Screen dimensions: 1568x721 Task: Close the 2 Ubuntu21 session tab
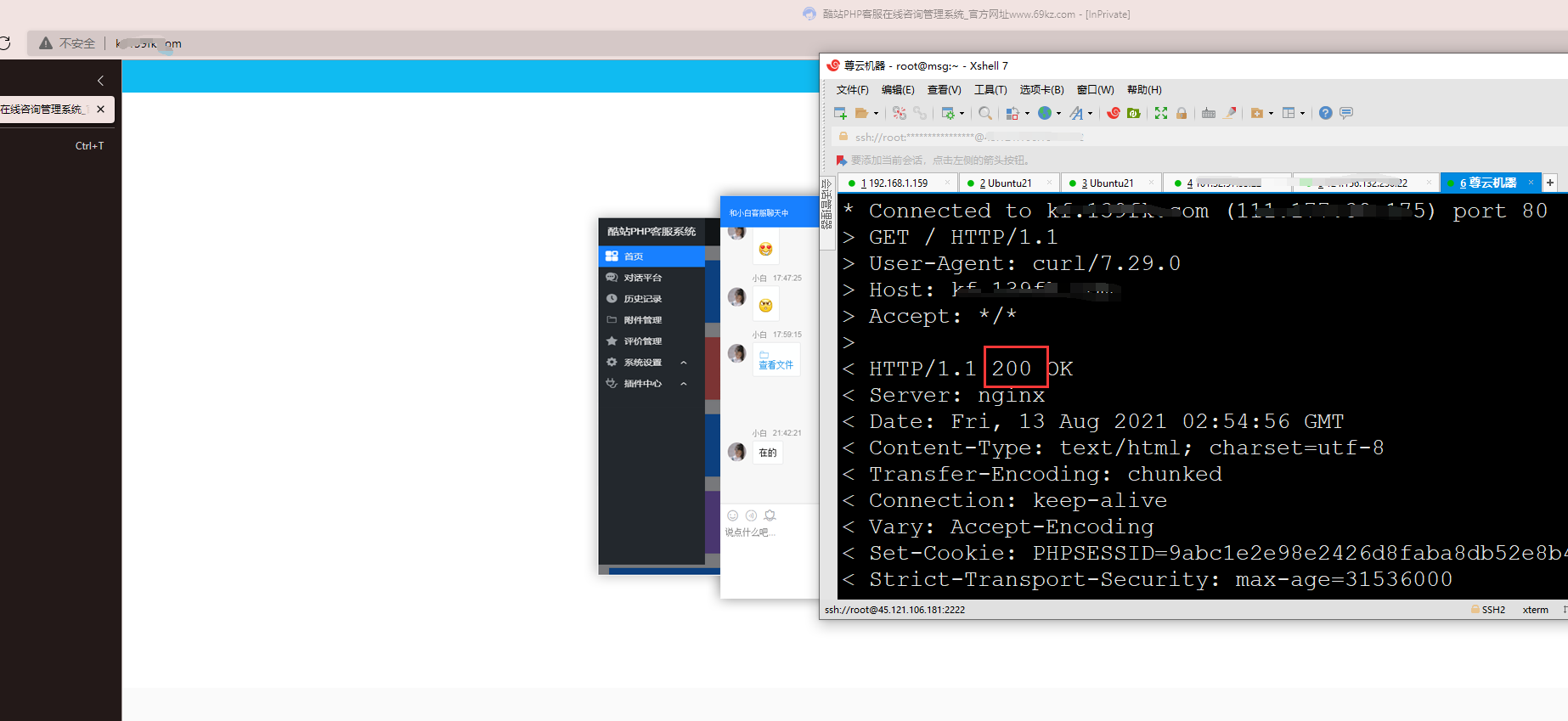1050,183
